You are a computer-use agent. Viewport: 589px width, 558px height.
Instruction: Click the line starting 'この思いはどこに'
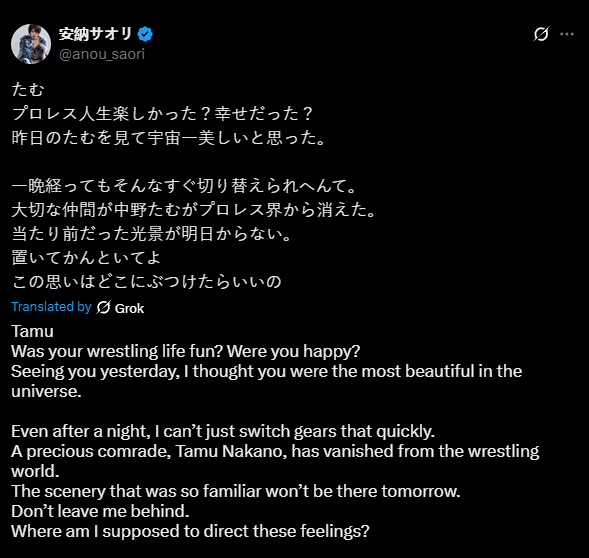tap(146, 282)
